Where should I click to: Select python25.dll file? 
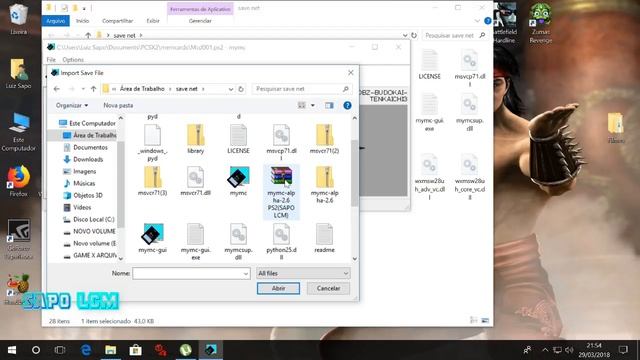click(x=281, y=242)
